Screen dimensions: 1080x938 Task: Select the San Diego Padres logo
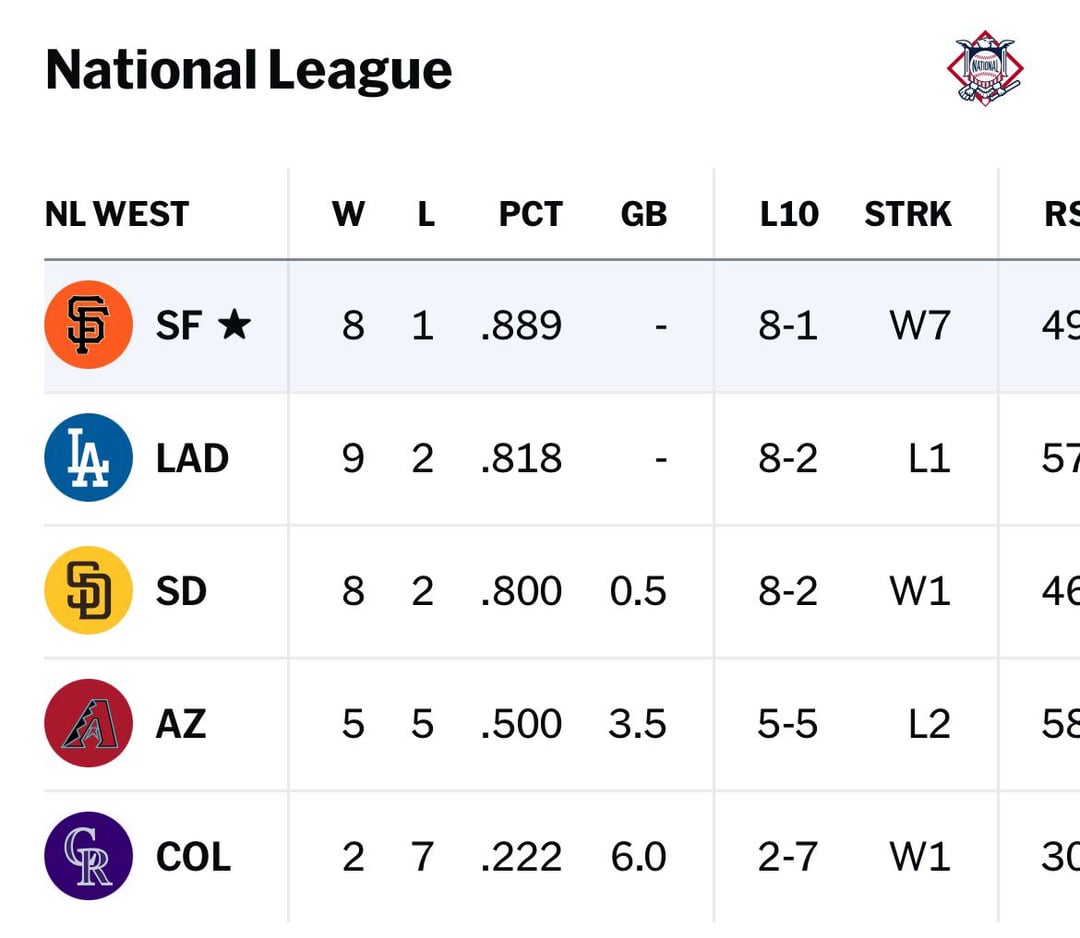(88, 591)
